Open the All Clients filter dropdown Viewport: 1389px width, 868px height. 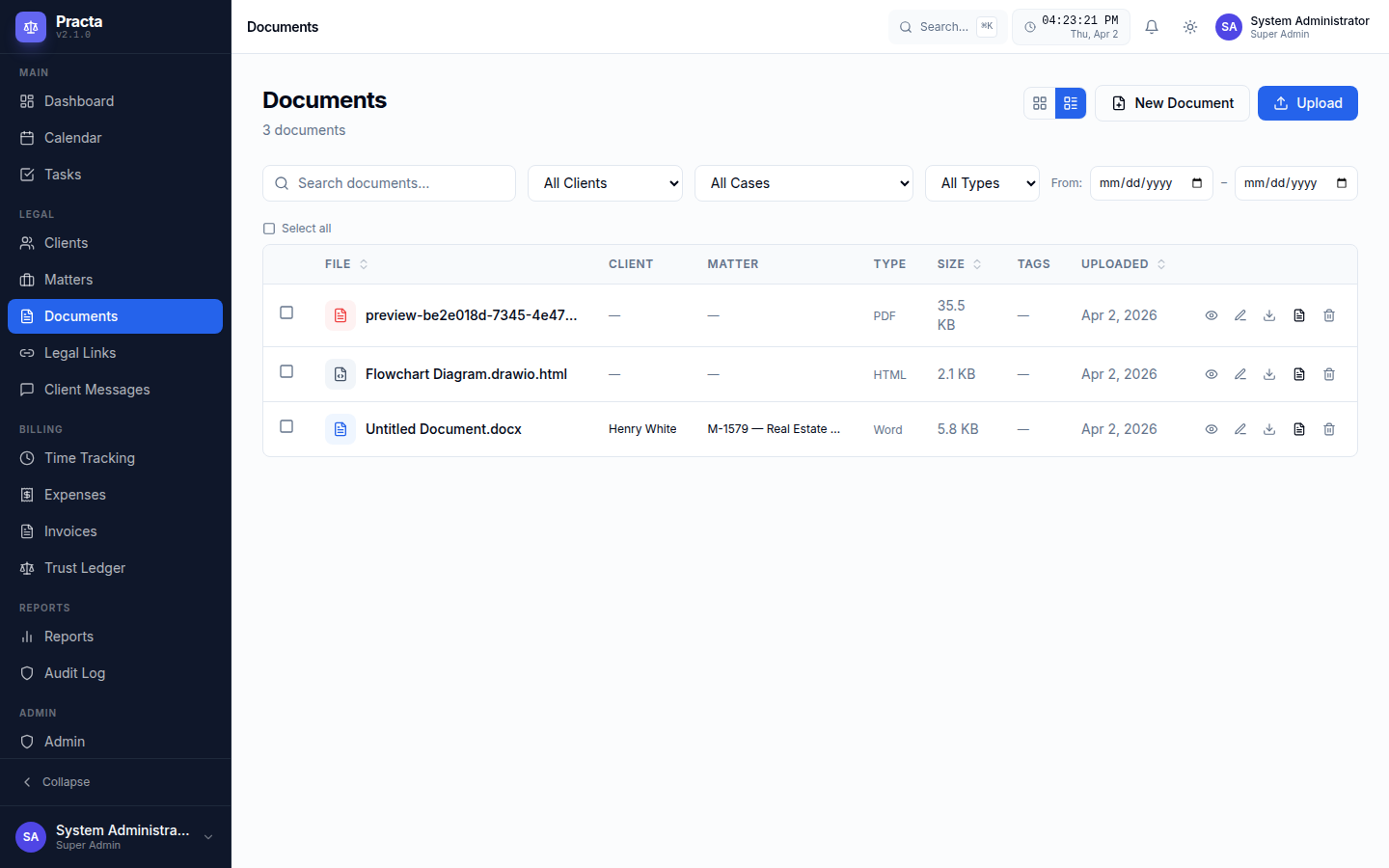tap(605, 183)
